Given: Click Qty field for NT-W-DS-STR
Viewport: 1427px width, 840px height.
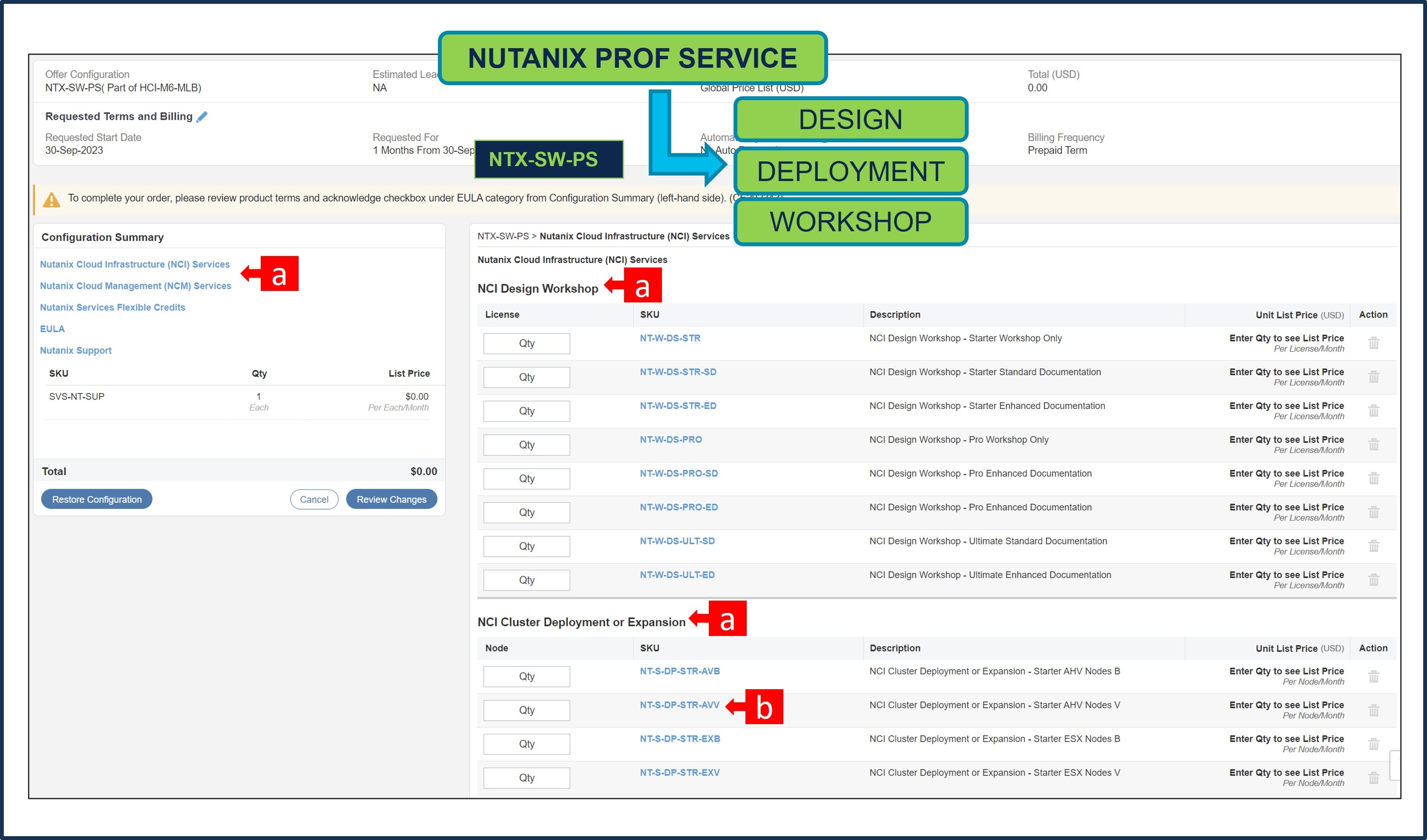Looking at the screenshot, I should [526, 343].
